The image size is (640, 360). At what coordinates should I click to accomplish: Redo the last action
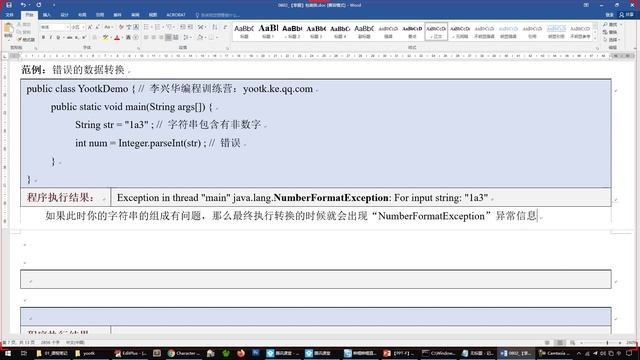39,5
